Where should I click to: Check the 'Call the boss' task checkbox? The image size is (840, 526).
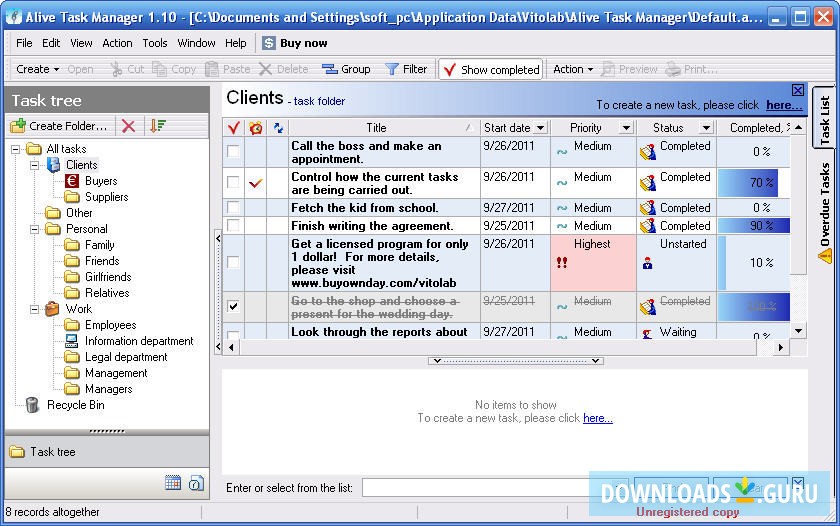click(x=233, y=152)
